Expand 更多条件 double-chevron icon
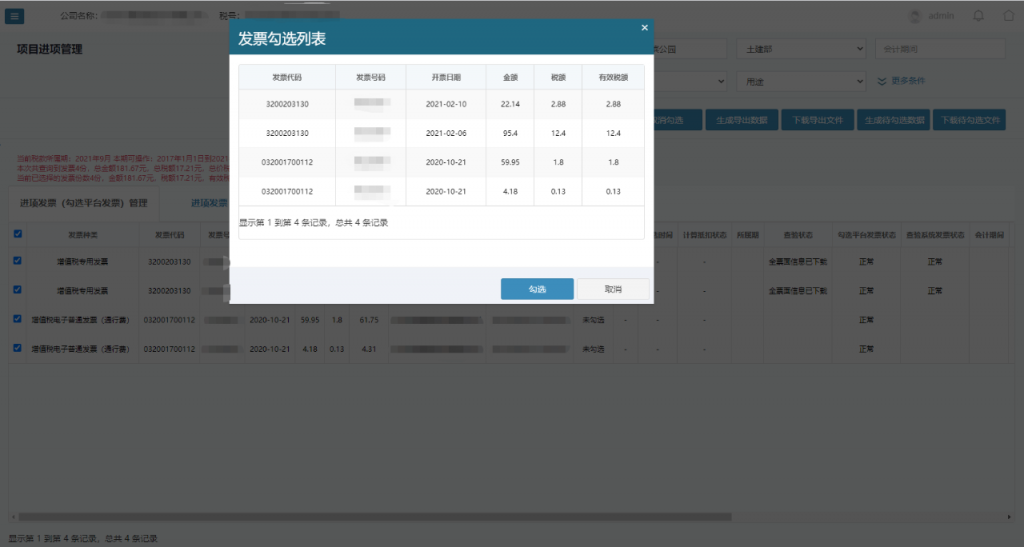 [882, 81]
